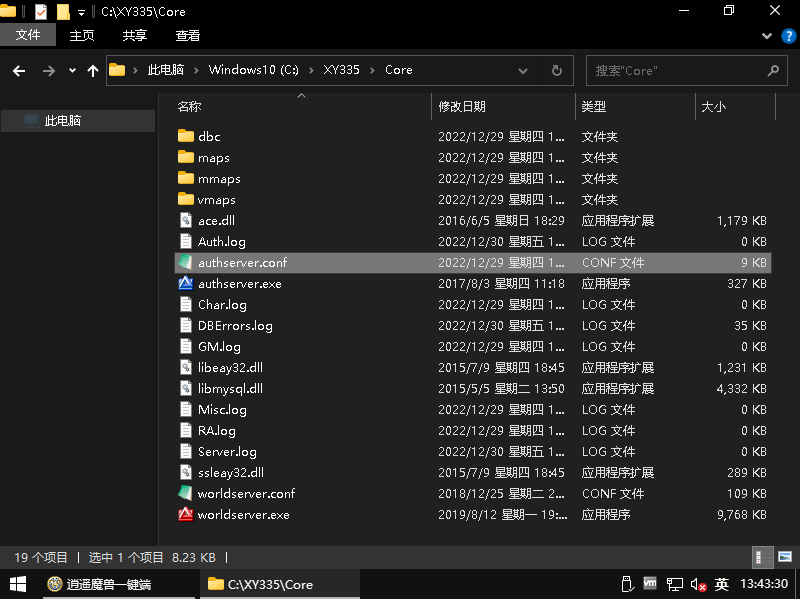The width and height of the screenshot is (800, 599).
Task: Open Customize Quick Access Toolbar dropdown
Action: [81, 12]
